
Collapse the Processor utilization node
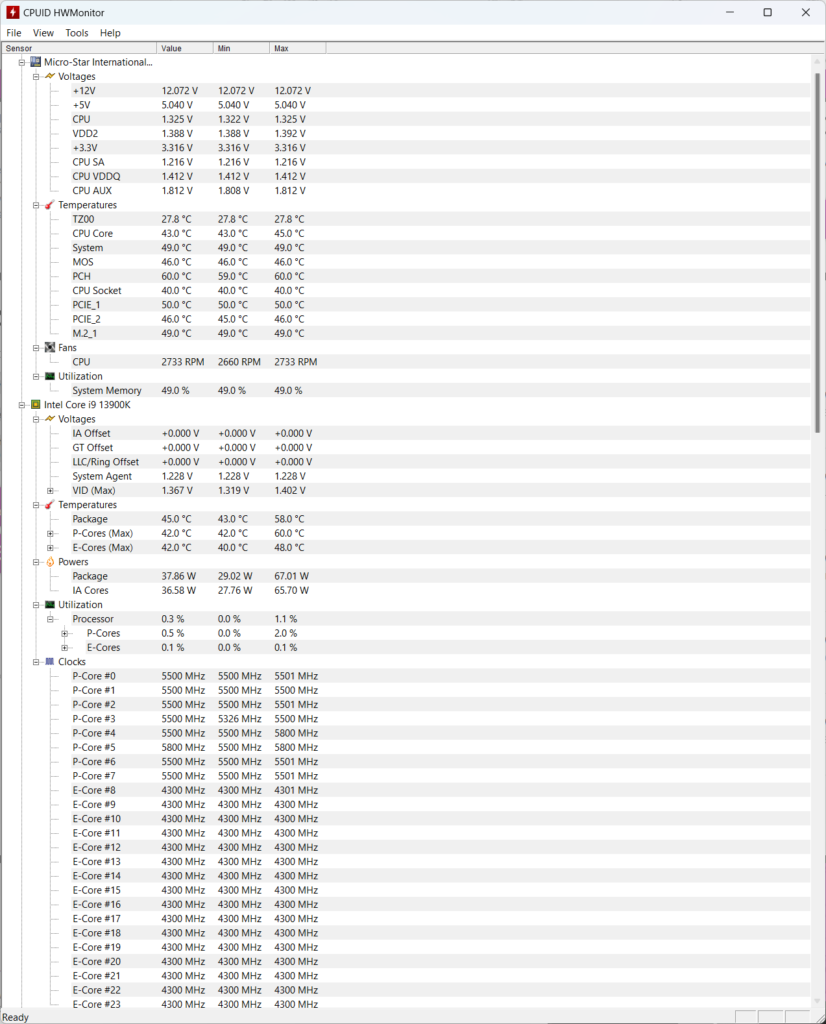point(50,619)
